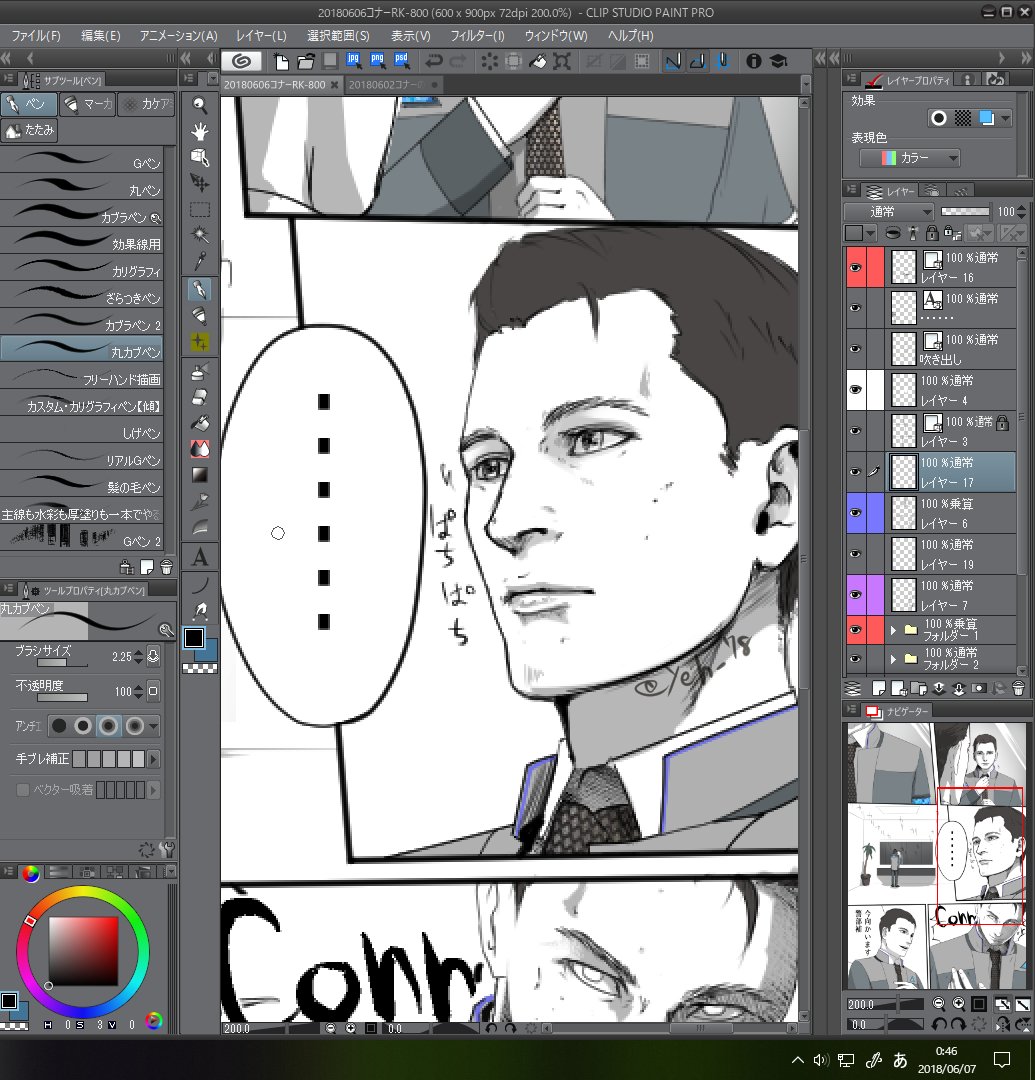Export image as png
Image resolution: width=1035 pixels, height=1080 pixels.
coord(377,61)
